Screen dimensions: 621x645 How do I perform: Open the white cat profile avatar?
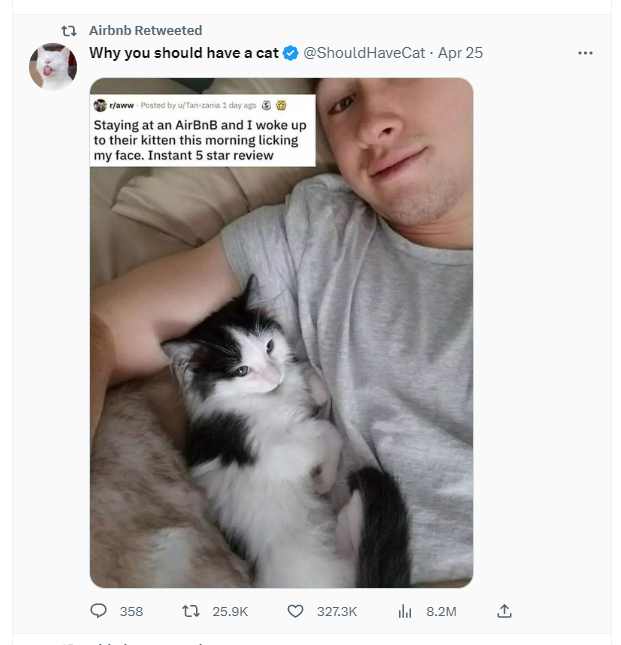click(x=53, y=67)
